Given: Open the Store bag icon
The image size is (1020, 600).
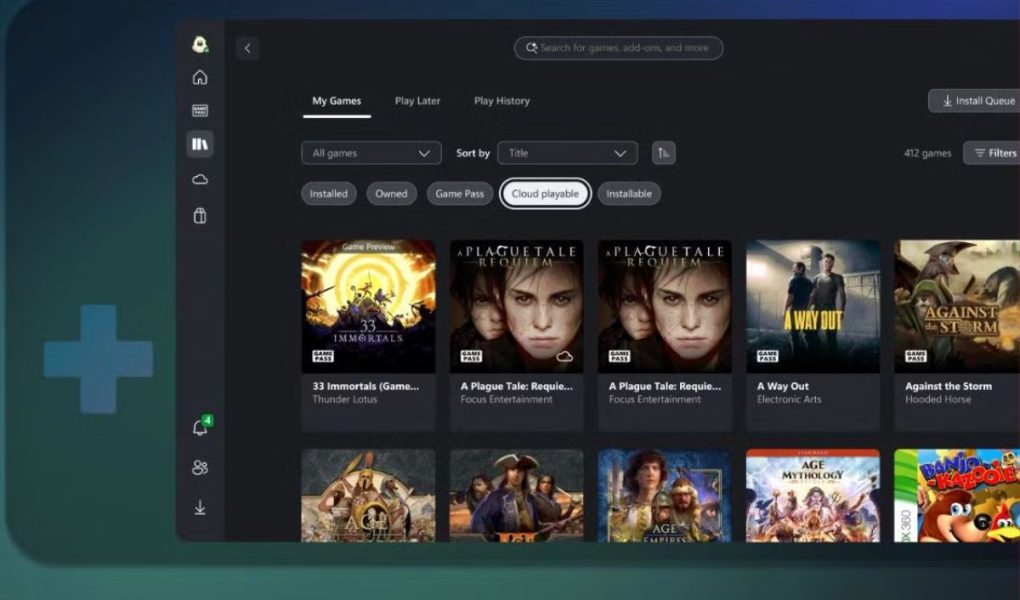Looking at the screenshot, I should (x=200, y=215).
